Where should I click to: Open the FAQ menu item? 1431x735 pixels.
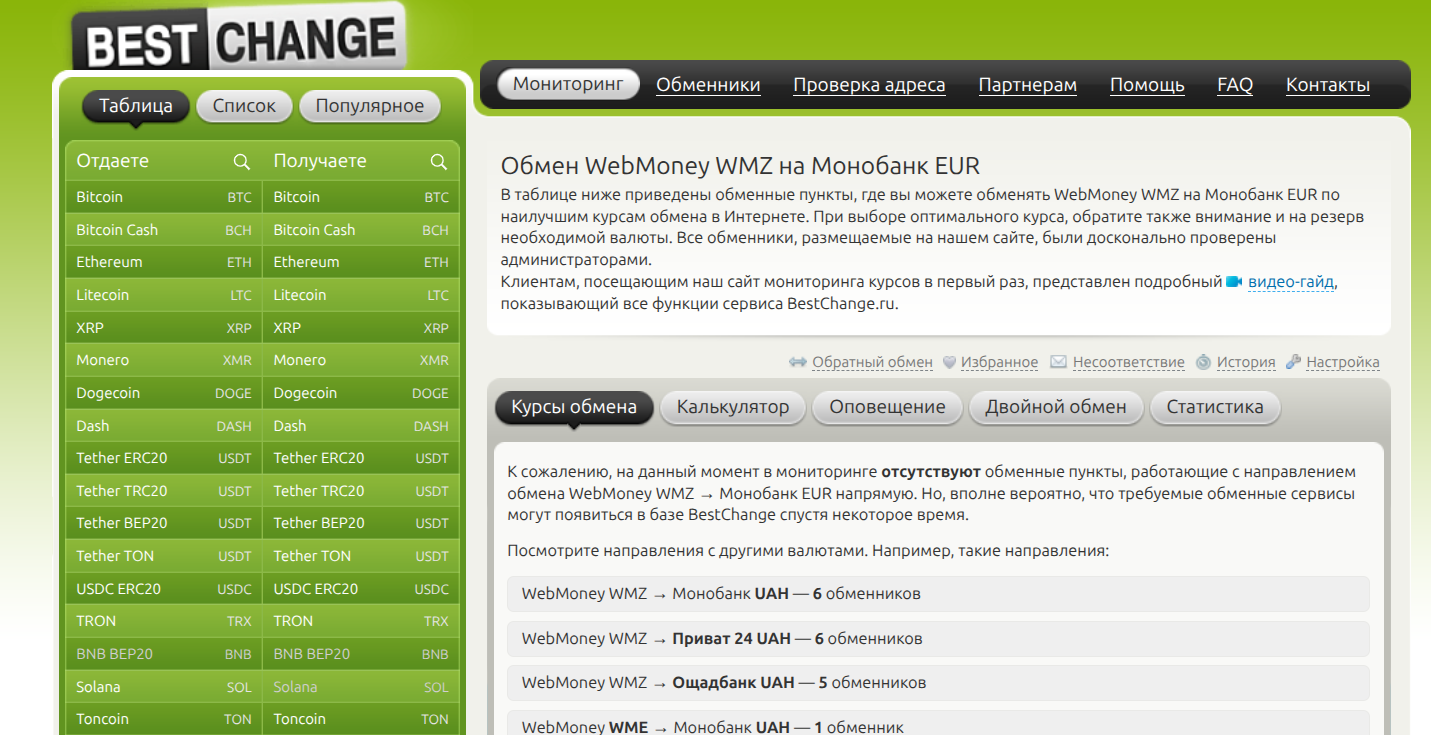click(x=1235, y=85)
